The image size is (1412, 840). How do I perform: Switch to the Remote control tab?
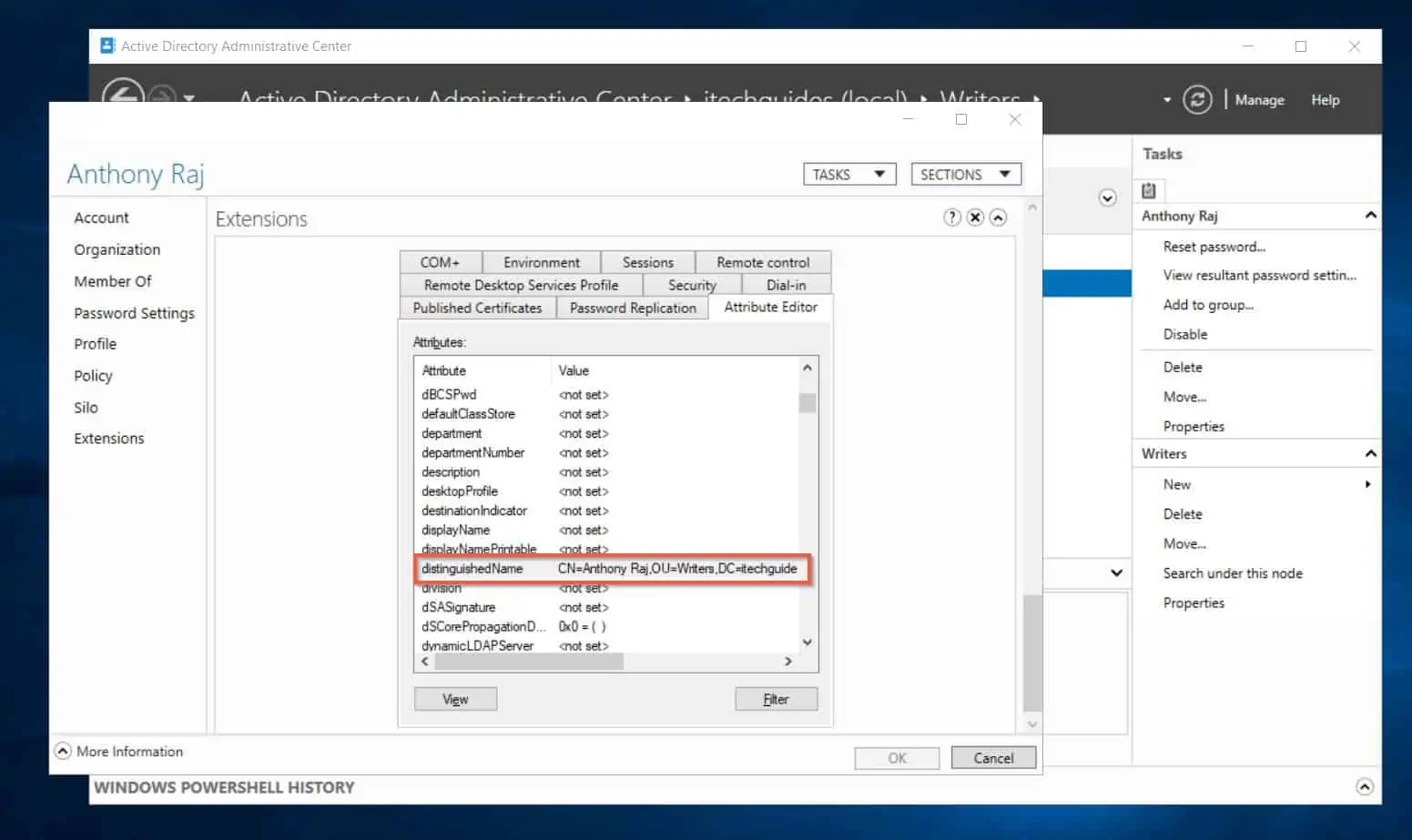click(x=763, y=262)
